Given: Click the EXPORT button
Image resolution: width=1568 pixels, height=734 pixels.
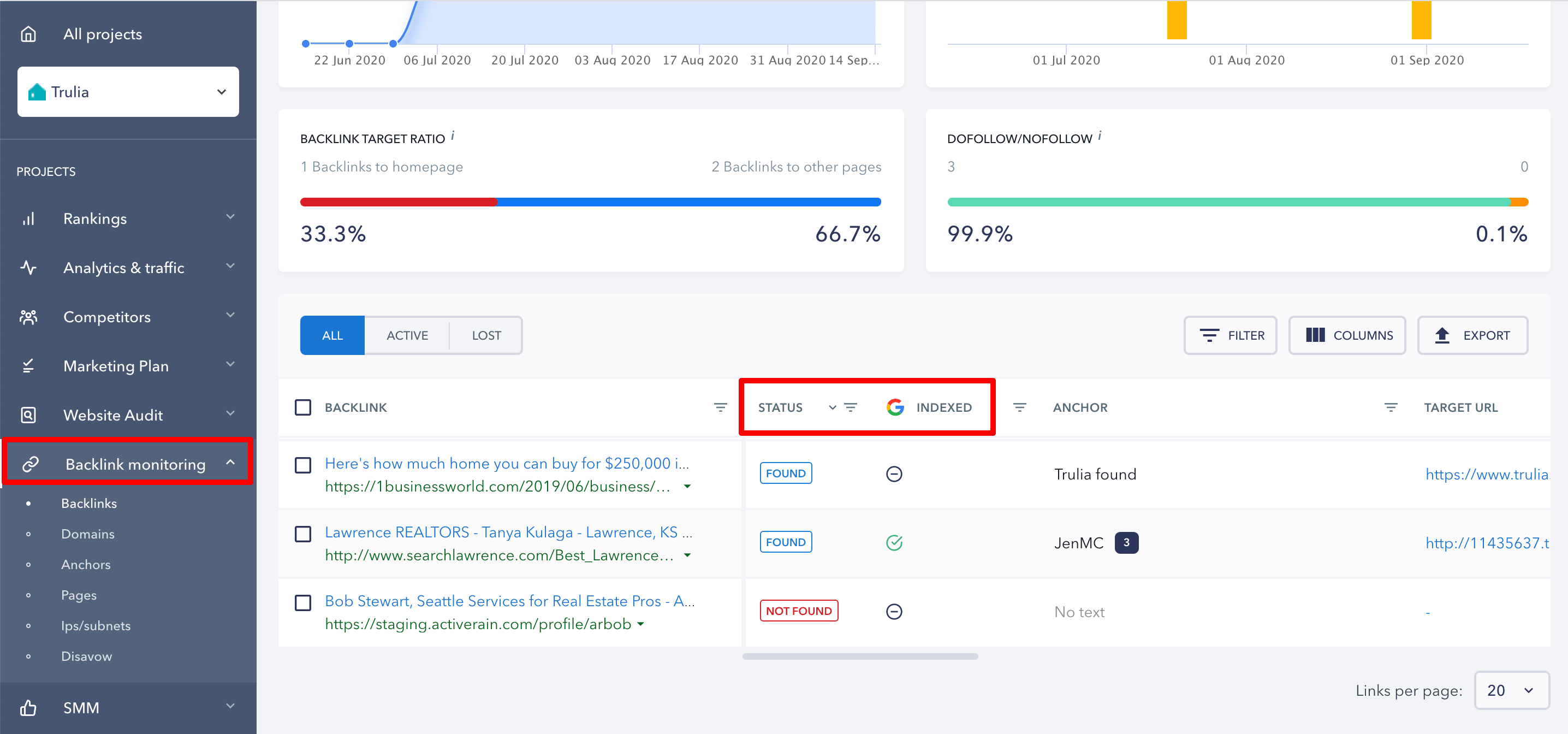Looking at the screenshot, I should [x=1472, y=336].
